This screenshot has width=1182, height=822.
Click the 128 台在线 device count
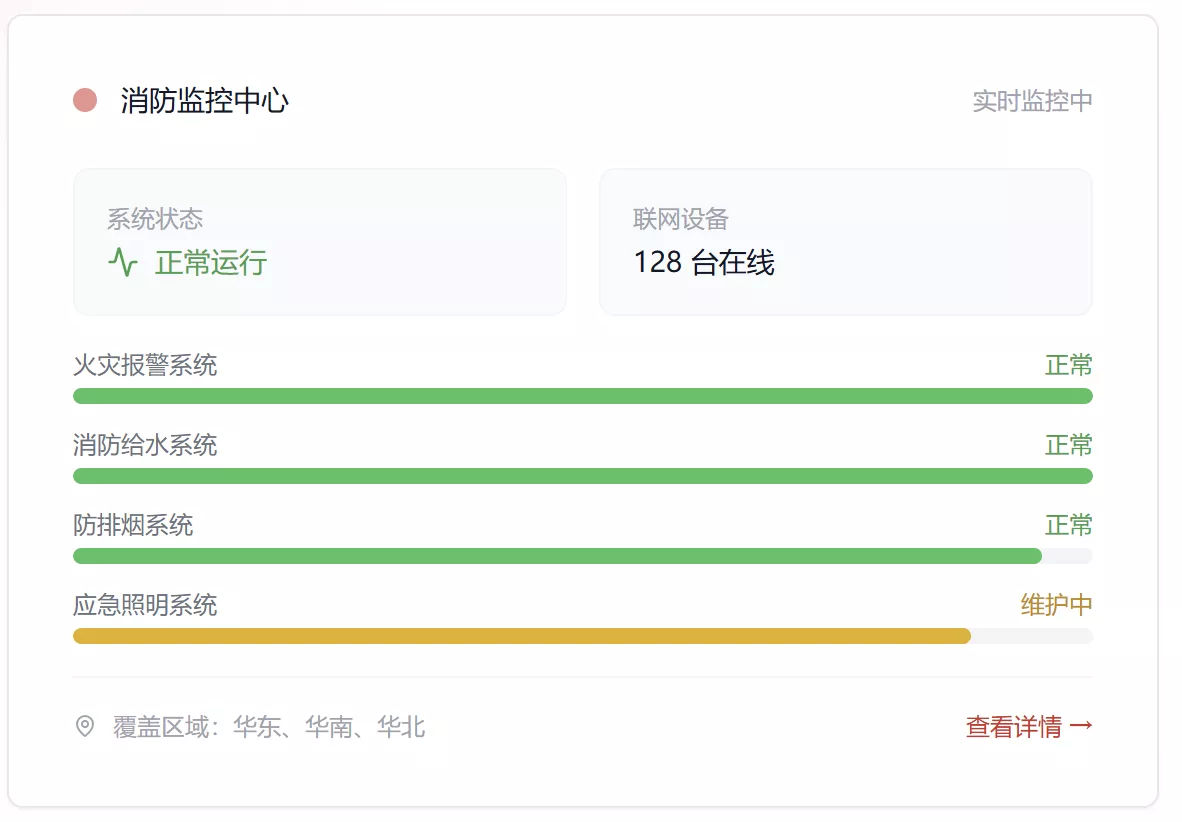[x=704, y=262]
